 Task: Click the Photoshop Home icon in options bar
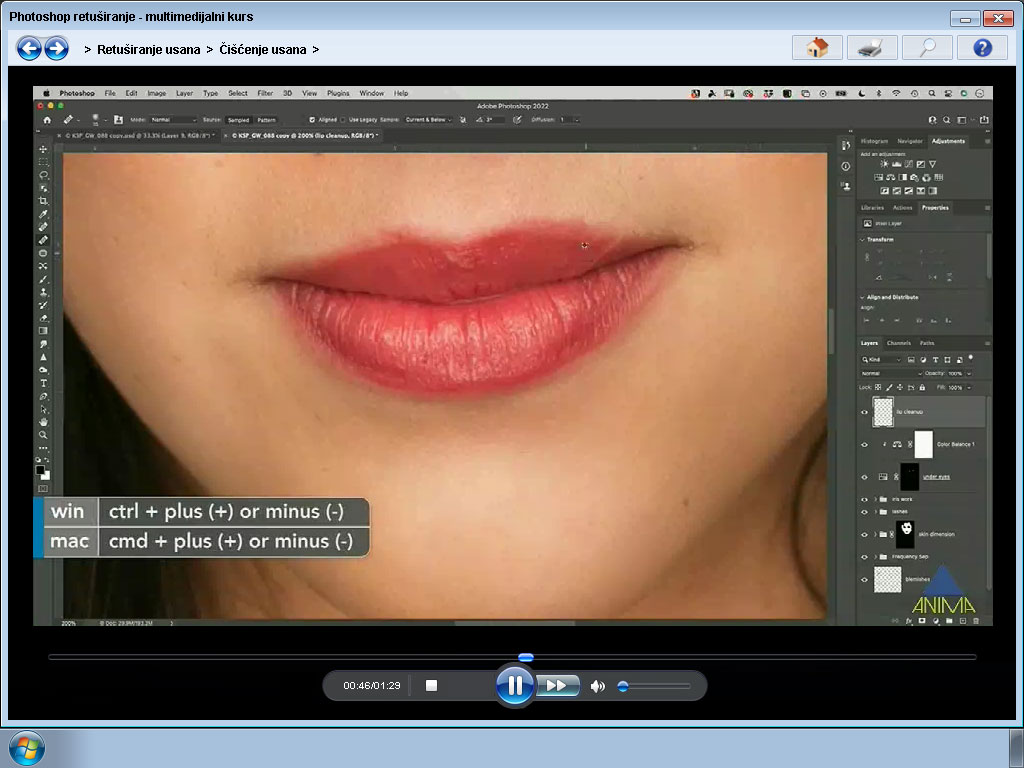click(47, 120)
